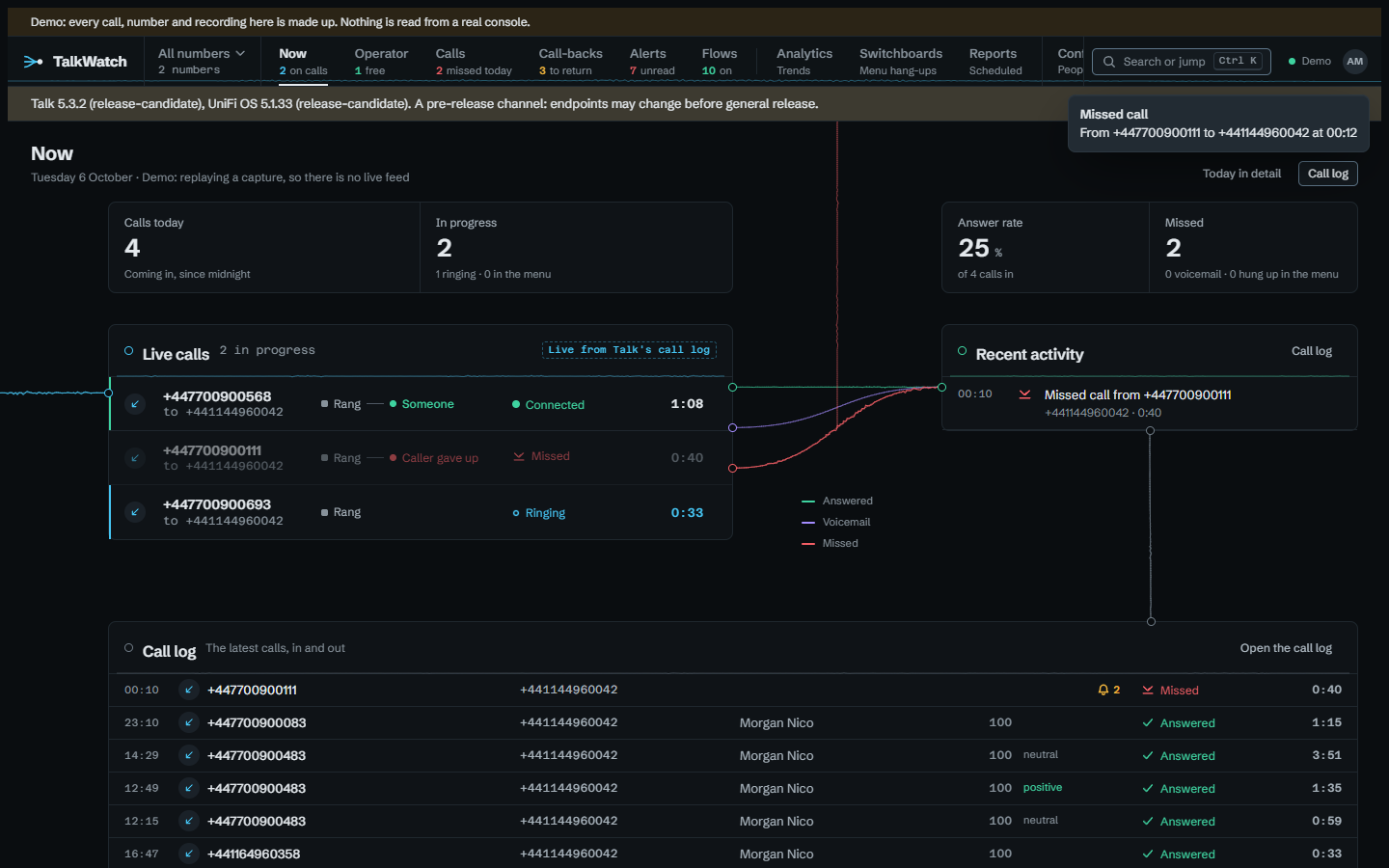Viewport: 1389px width, 868px height.
Task: Click the 'Live from Talk's call log' badge
Action: [x=629, y=350]
